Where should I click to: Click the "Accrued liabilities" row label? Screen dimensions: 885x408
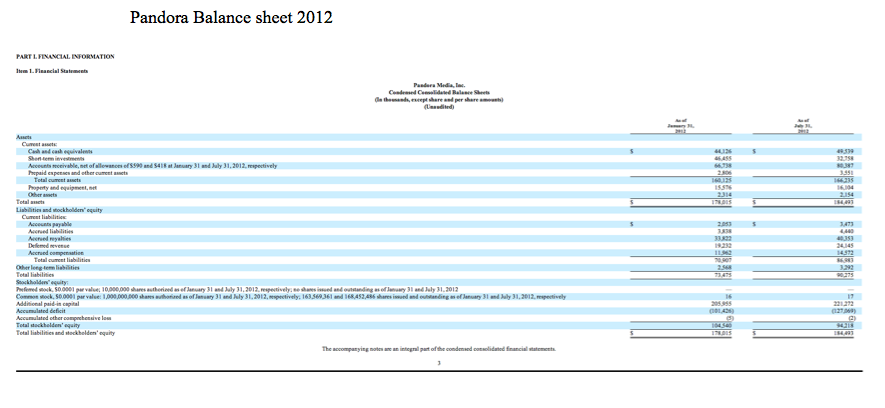[51, 231]
